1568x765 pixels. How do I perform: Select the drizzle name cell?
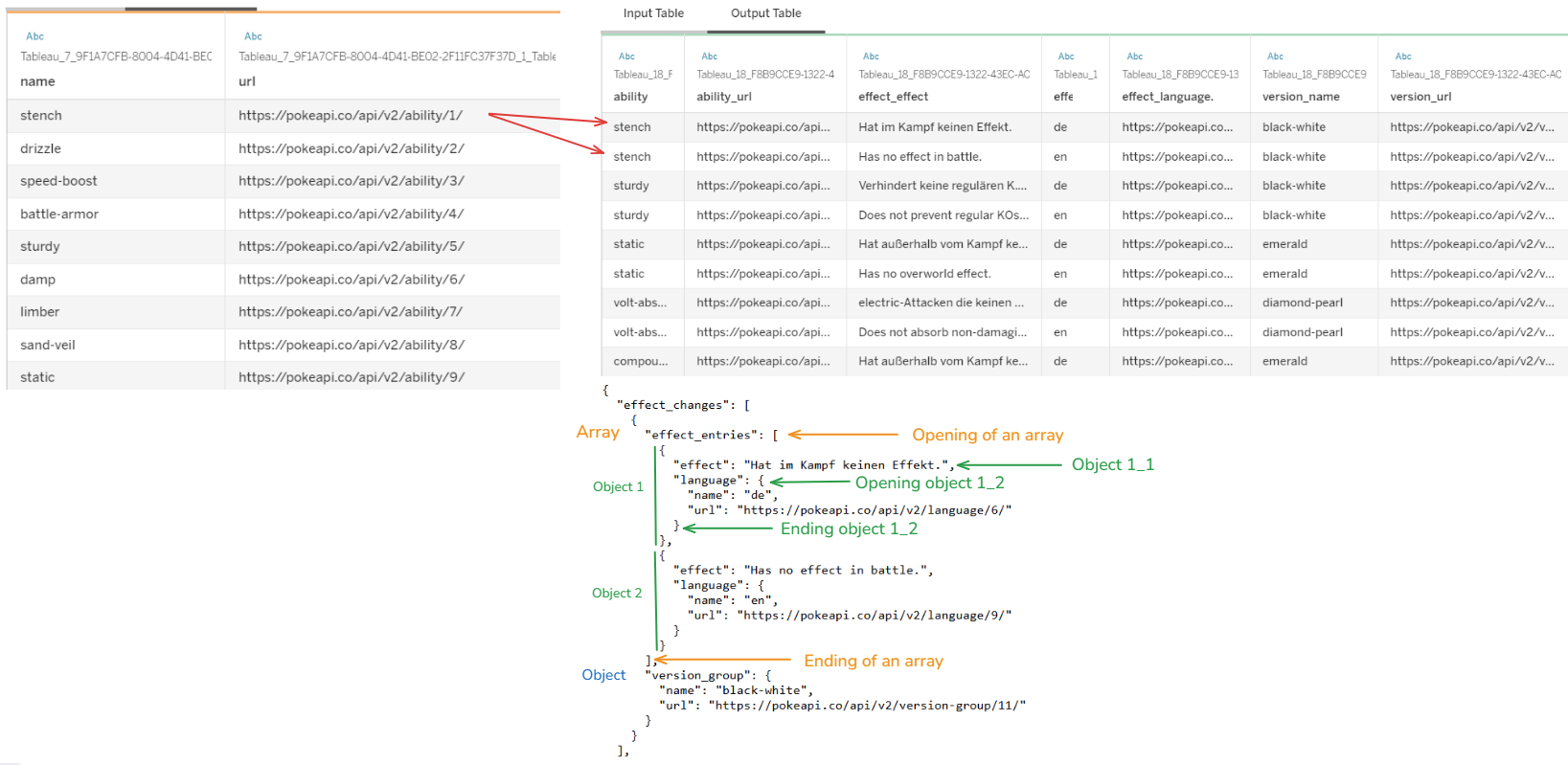coord(40,148)
